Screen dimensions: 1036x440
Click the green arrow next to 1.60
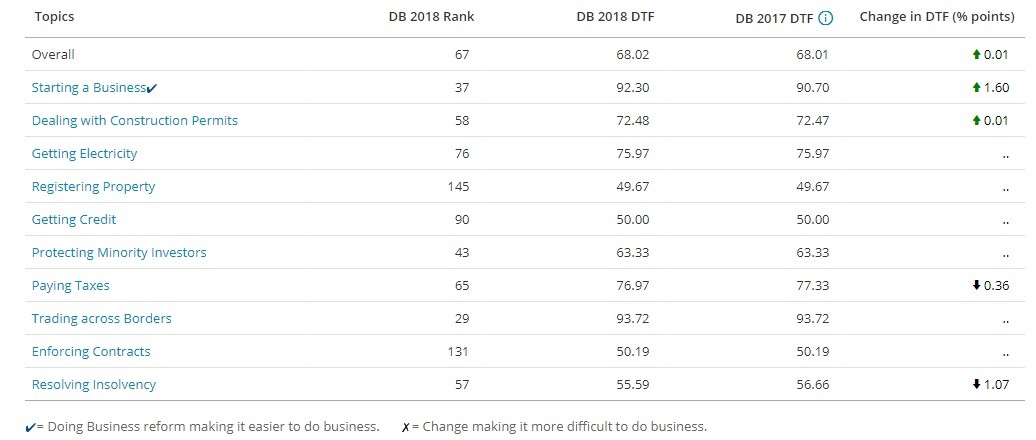pos(977,88)
